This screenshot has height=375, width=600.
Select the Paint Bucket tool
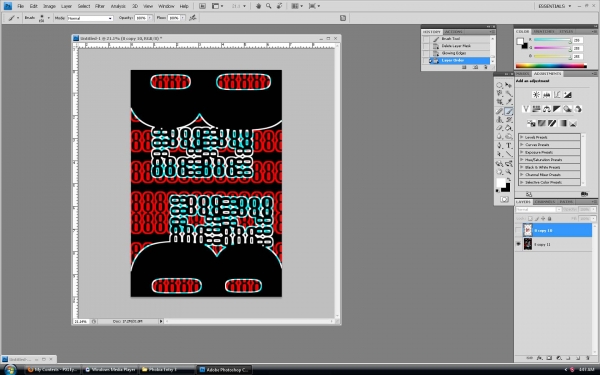tap(509, 128)
